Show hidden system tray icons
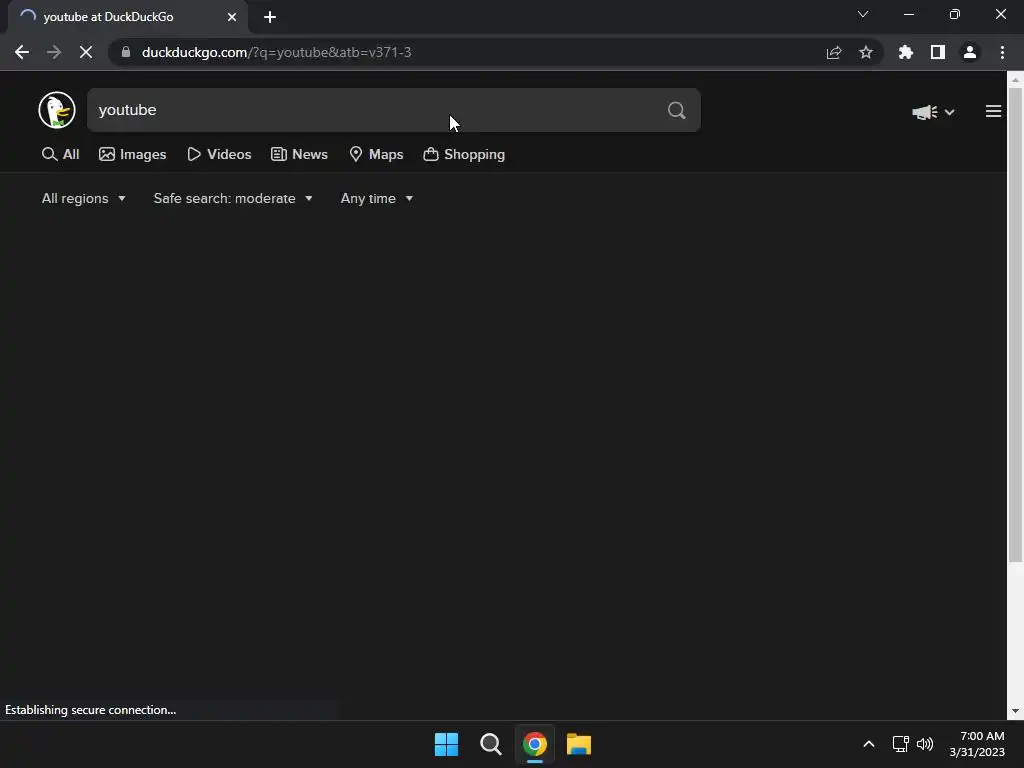 point(869,744)
